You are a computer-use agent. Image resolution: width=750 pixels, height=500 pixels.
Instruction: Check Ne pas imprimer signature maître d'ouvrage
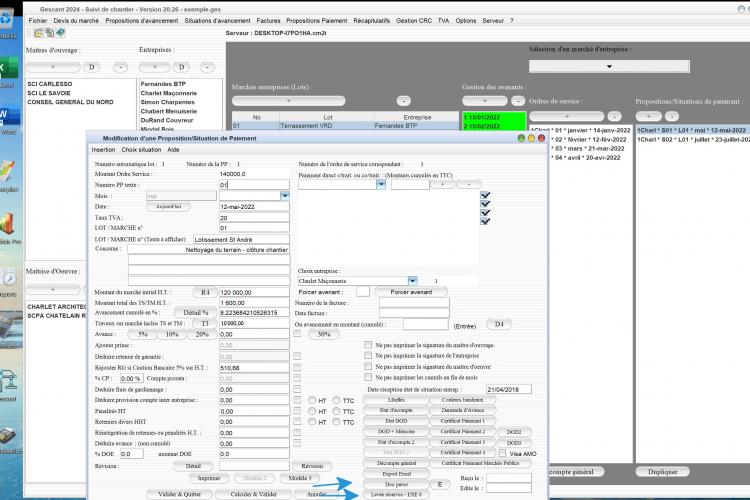[x=368, y=345]
